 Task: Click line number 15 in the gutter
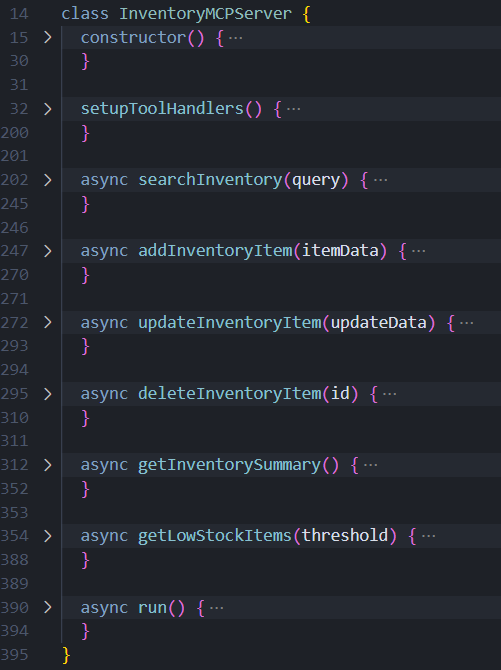point(19,38)
